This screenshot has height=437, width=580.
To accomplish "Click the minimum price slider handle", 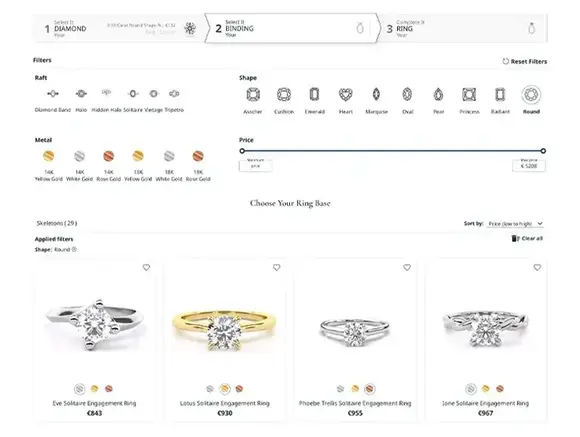I will click(242, 151).
